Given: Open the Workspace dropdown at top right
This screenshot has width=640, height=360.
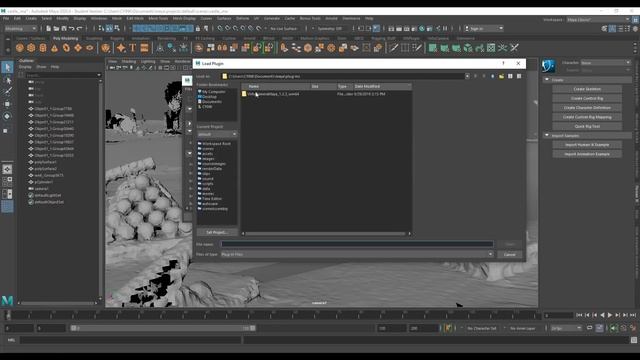Looking at the screenshot, I should (598, 19).
